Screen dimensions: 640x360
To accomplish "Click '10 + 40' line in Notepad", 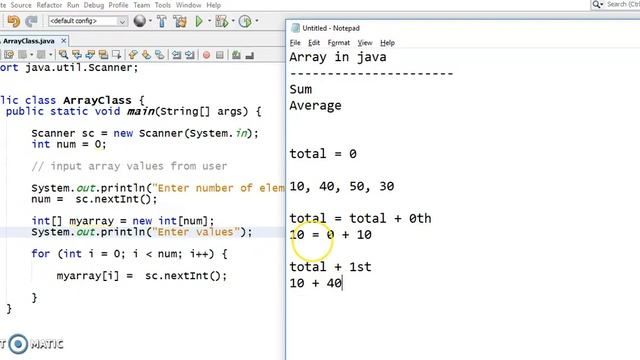I will 316,283.
